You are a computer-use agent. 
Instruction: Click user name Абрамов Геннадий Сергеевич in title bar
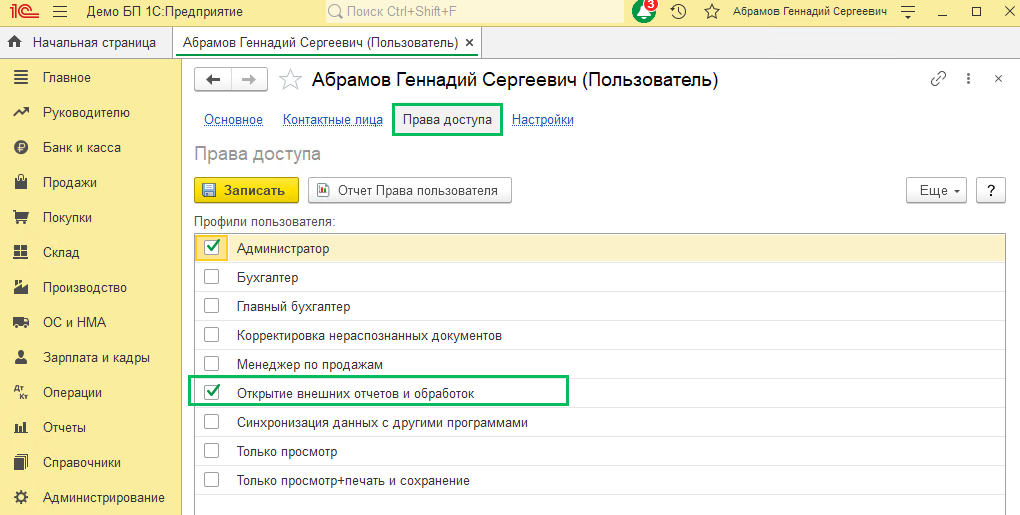(x=810, y=12)
